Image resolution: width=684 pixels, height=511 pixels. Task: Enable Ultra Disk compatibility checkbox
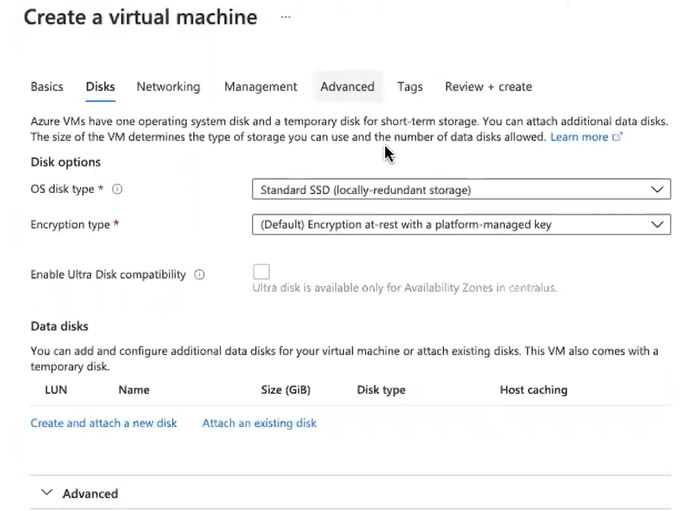point(261,272)
